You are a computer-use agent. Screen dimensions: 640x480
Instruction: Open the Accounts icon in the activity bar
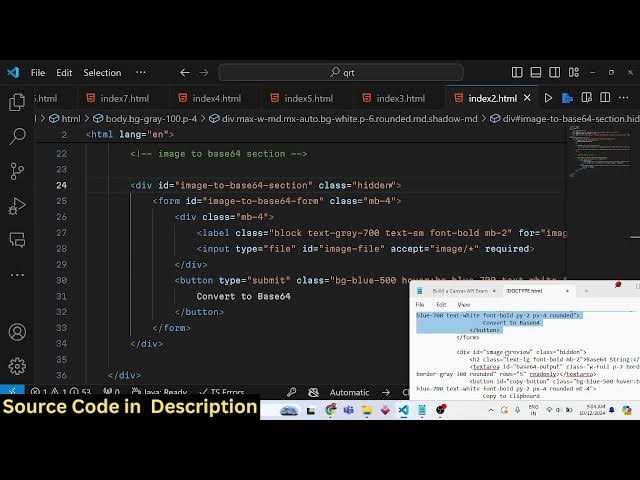click(x=17, y=332)
